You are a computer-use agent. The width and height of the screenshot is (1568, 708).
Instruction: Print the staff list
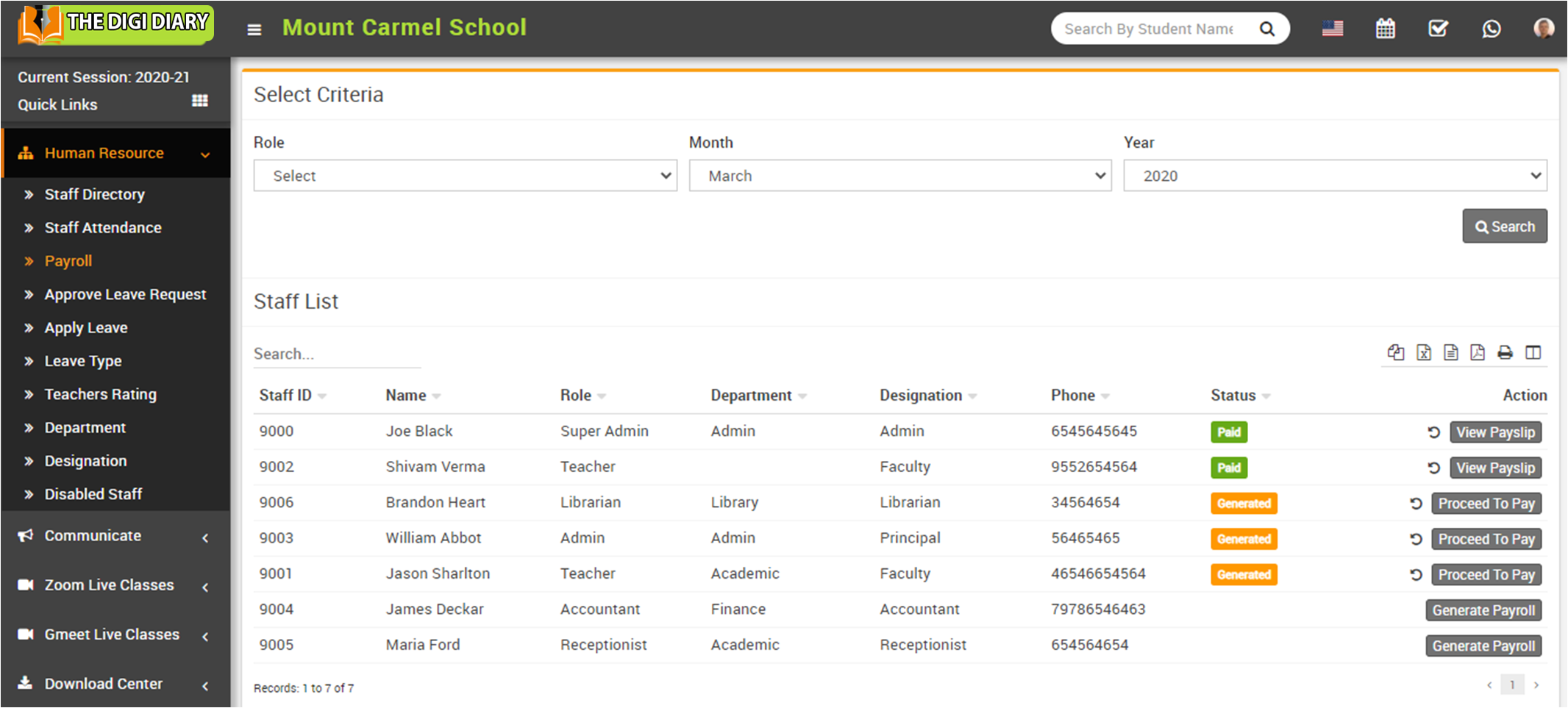(x=1505, y=353)
